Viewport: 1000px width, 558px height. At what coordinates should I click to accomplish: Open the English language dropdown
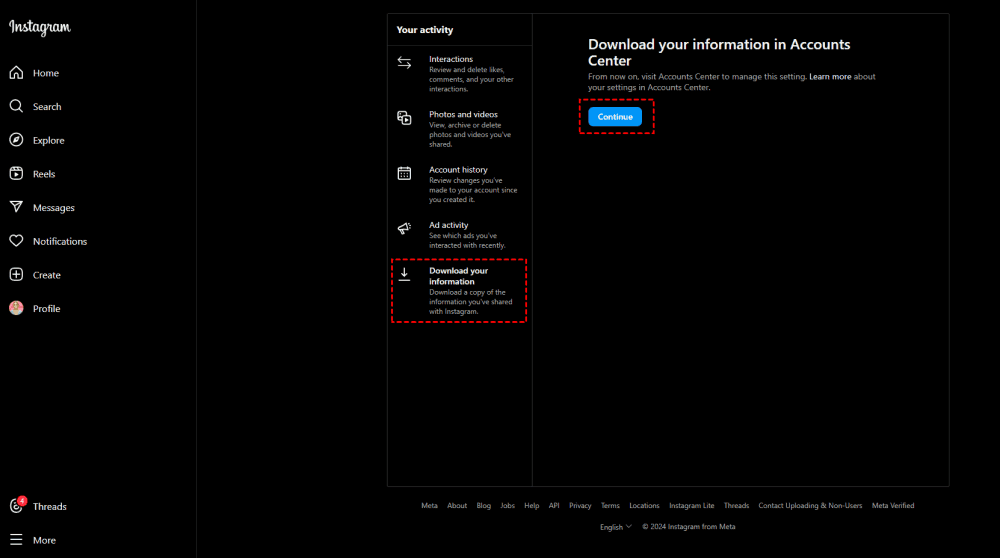tap(615, 527)
